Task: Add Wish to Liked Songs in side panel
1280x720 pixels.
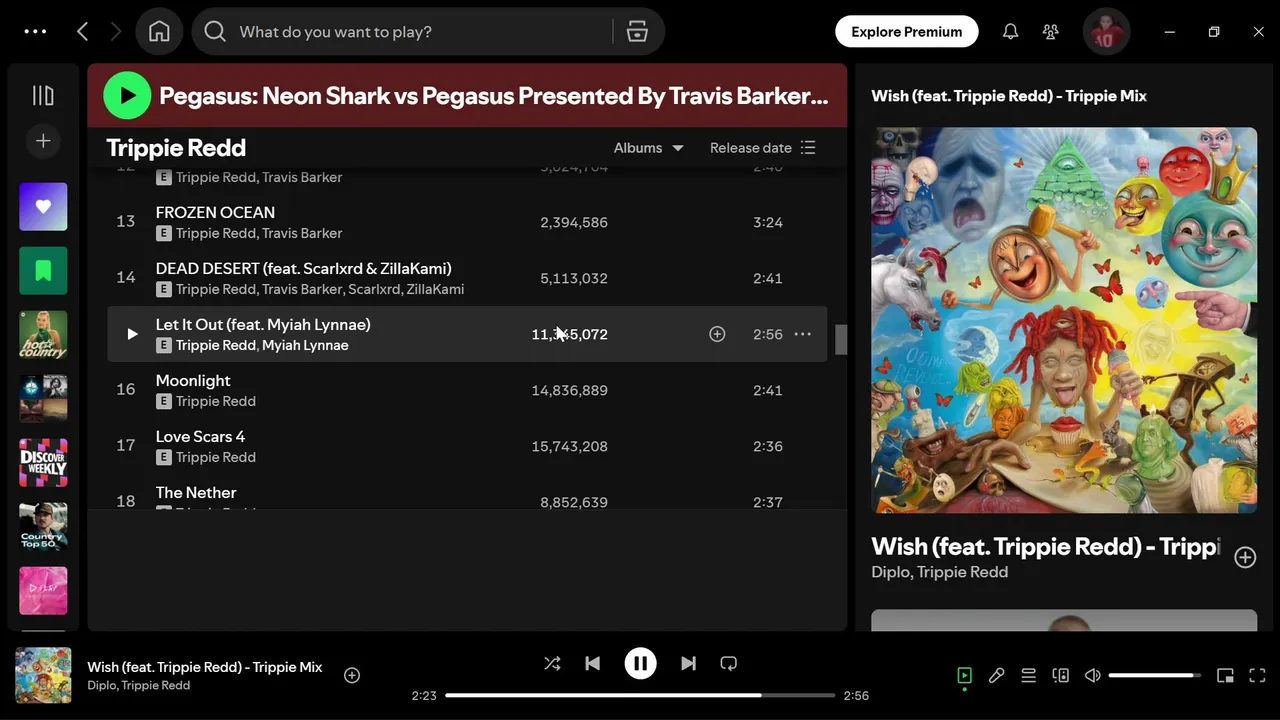Action: 1245,557
